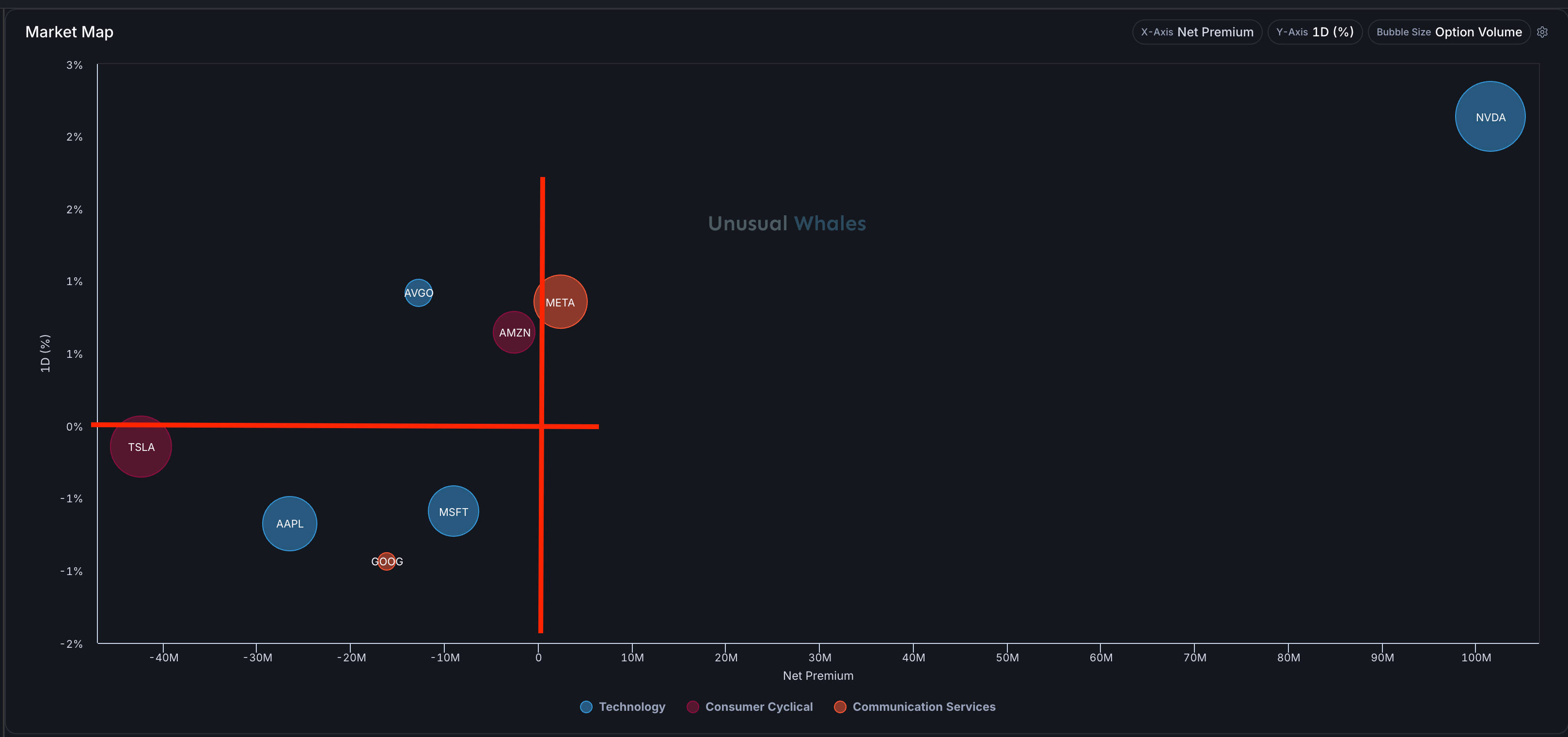The height and width of the screenshot is (737, 1568).
Task: Toggle the Consumer Cyclical legend series
Action: [x=758, y=706]
